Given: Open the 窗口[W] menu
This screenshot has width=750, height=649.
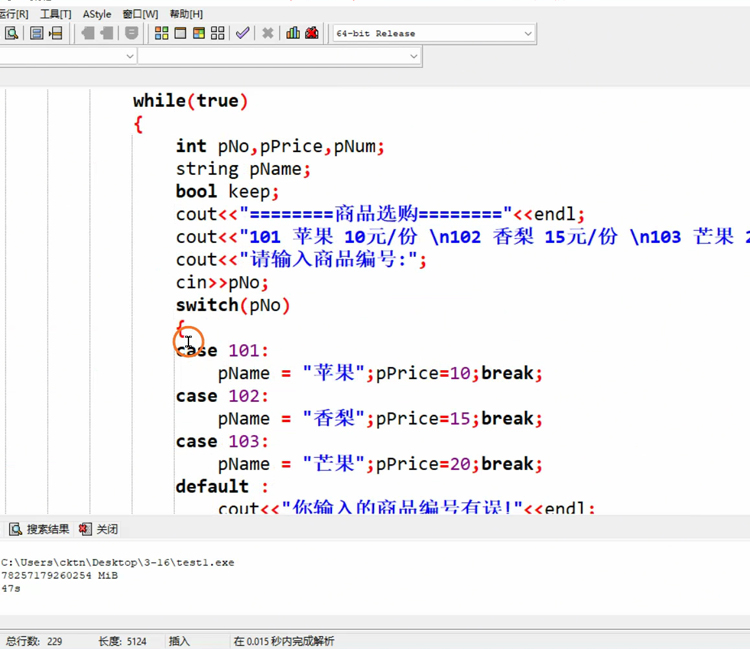Looking at the screenshot, I should [x=140, y=14].
